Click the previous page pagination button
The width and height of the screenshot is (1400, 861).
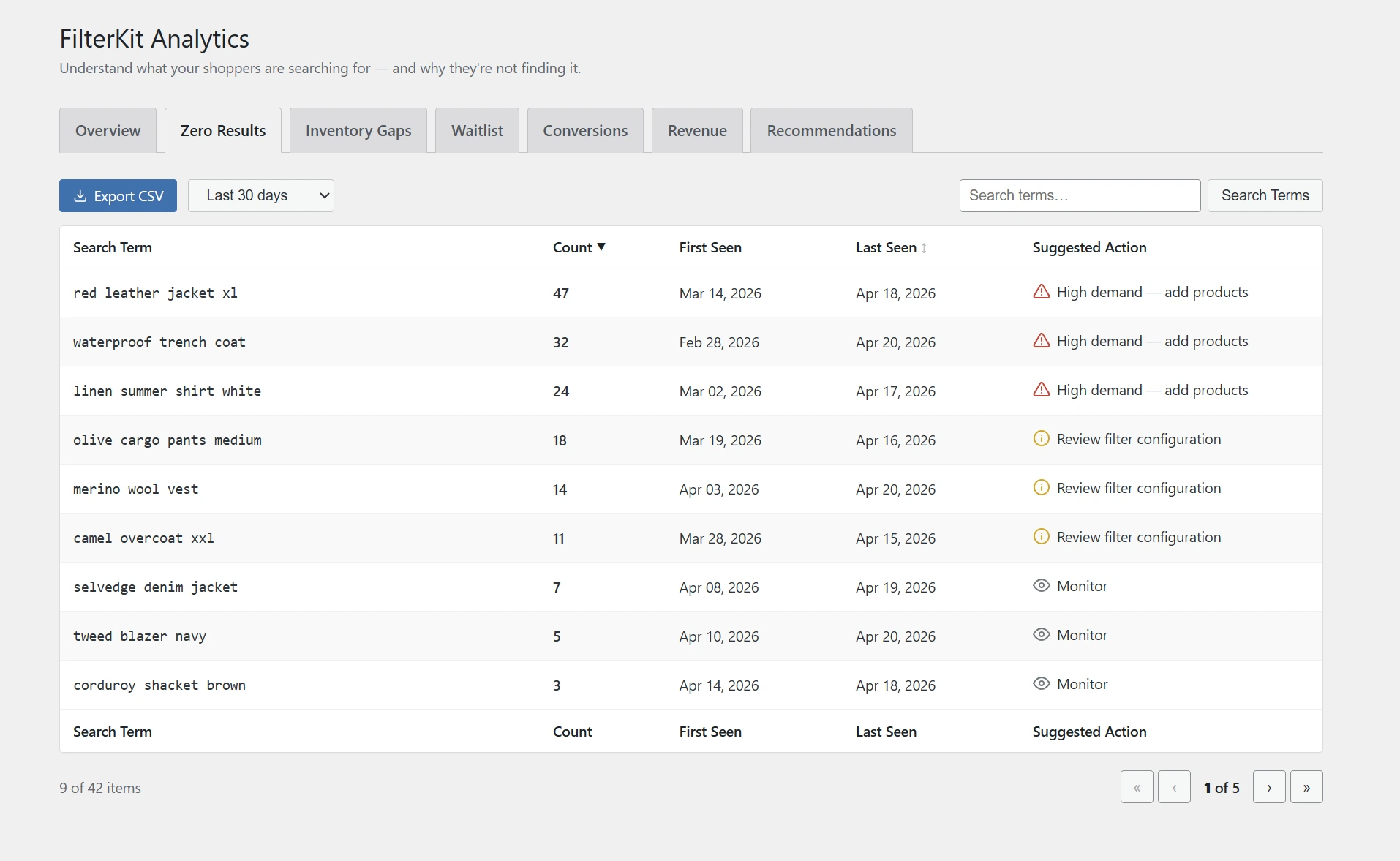click(x=1174, y=787)
